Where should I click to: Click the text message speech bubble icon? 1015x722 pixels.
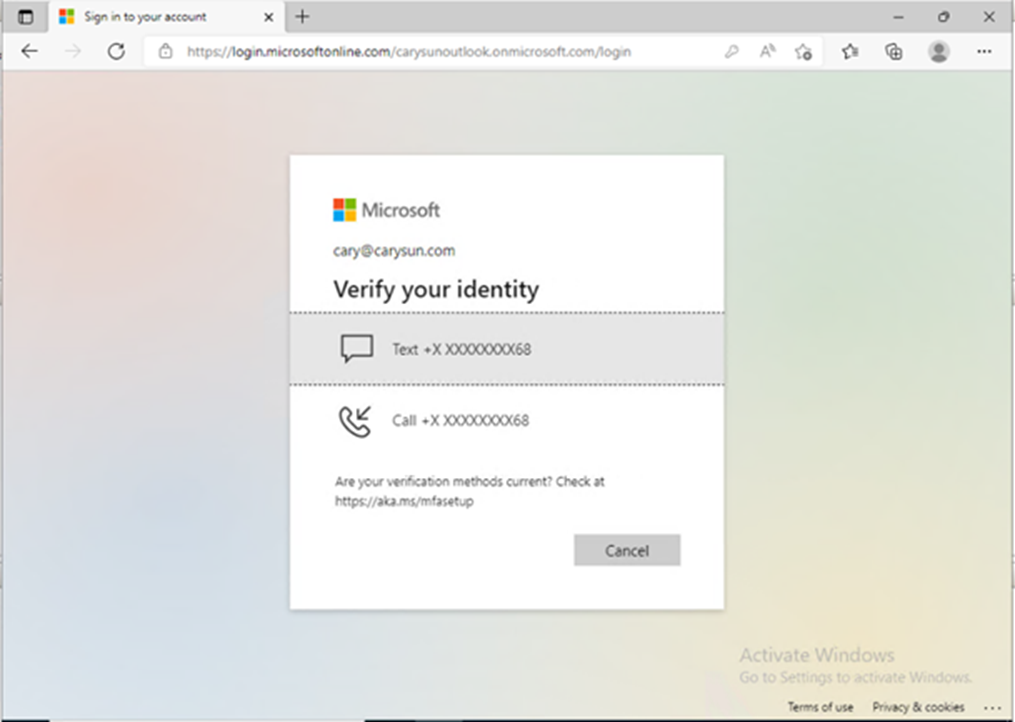click(357, 348)
